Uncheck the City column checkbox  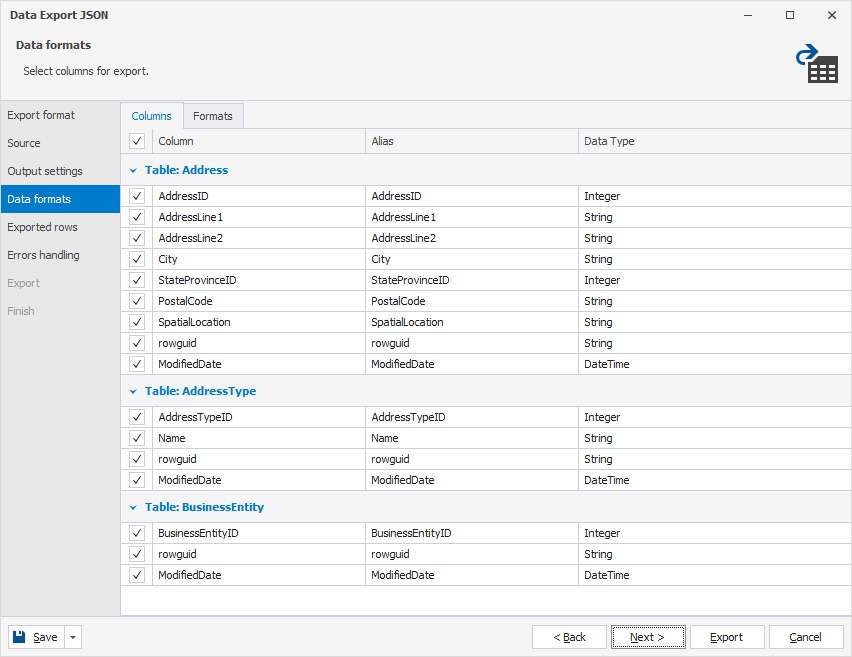click(x=137, y=259)
